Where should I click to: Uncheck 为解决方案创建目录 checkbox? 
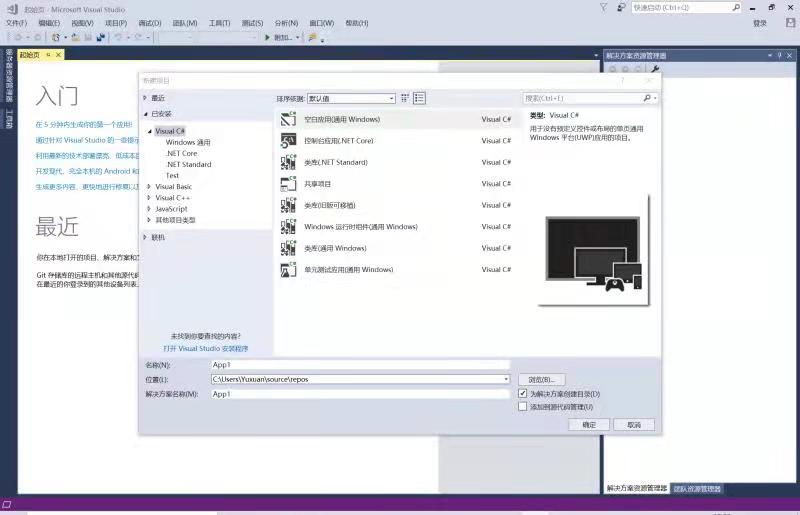522,394
